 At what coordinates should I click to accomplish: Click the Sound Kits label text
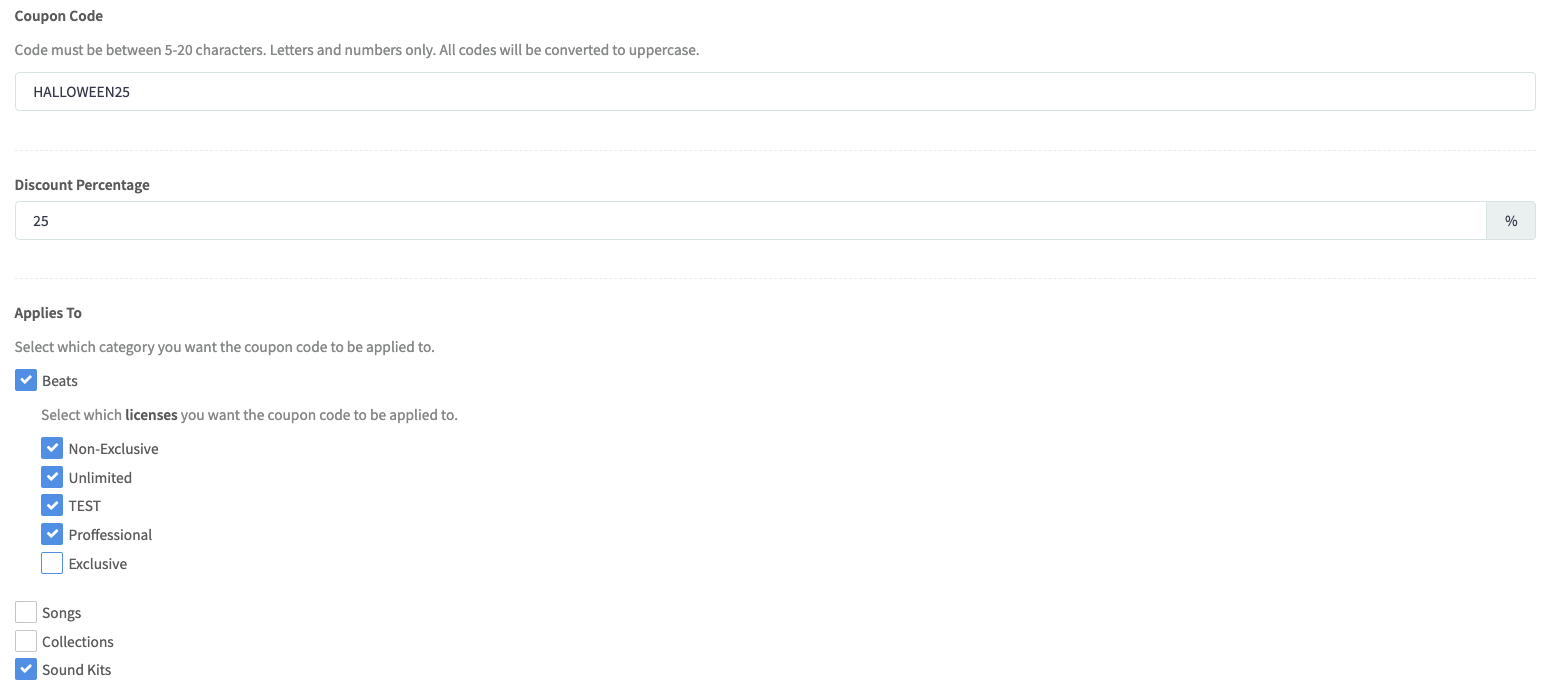(x=77, y=670)
